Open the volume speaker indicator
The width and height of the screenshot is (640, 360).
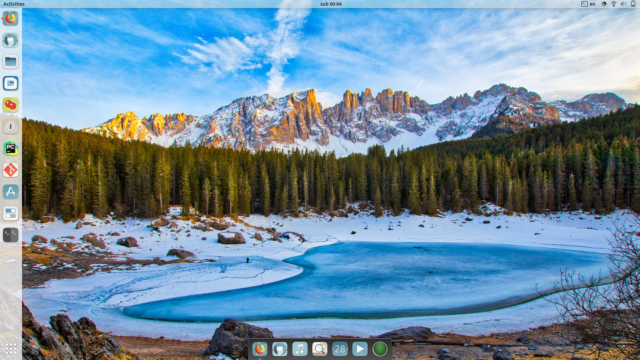coord(623,4)
